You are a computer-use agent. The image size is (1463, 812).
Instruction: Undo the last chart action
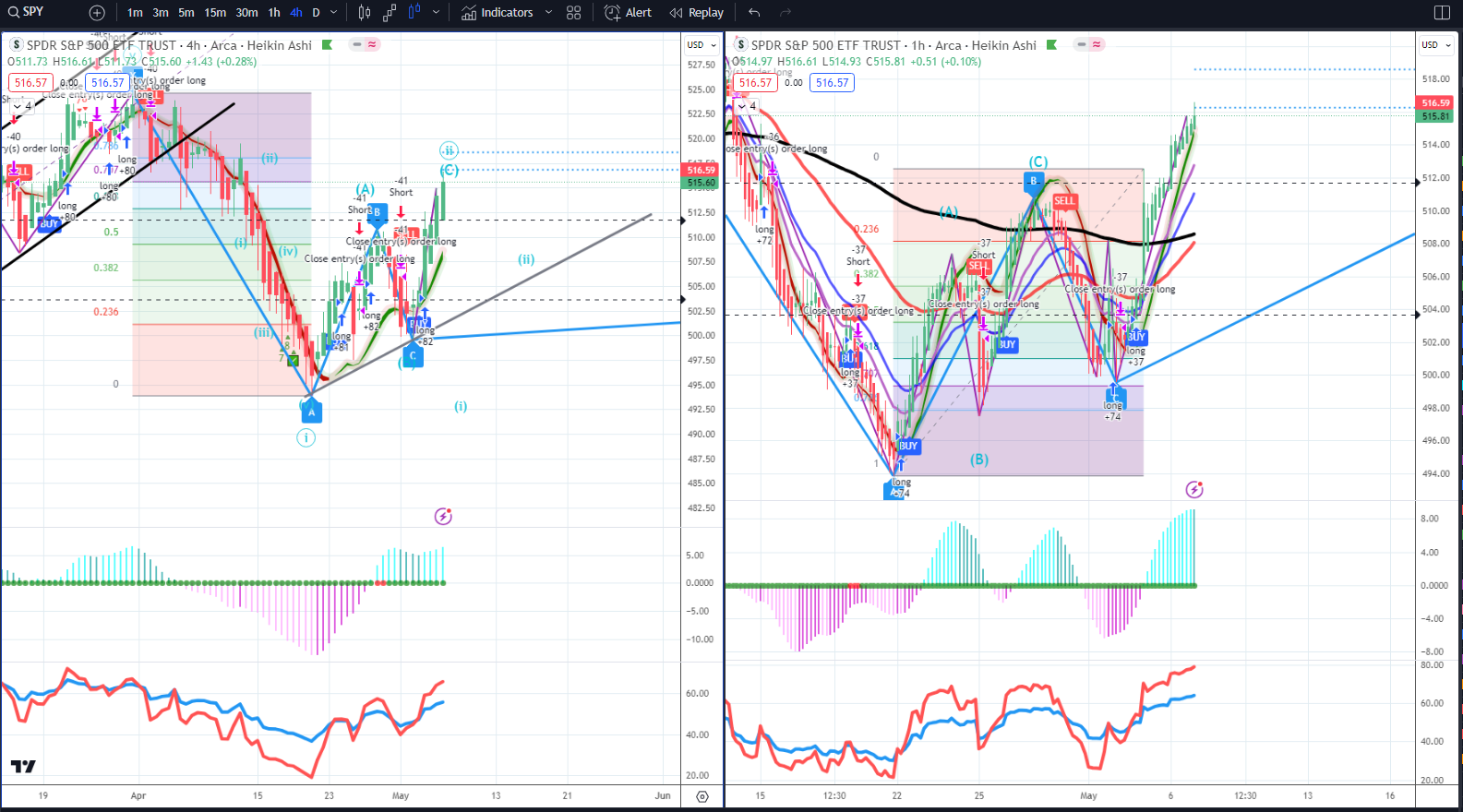point(754,13)
